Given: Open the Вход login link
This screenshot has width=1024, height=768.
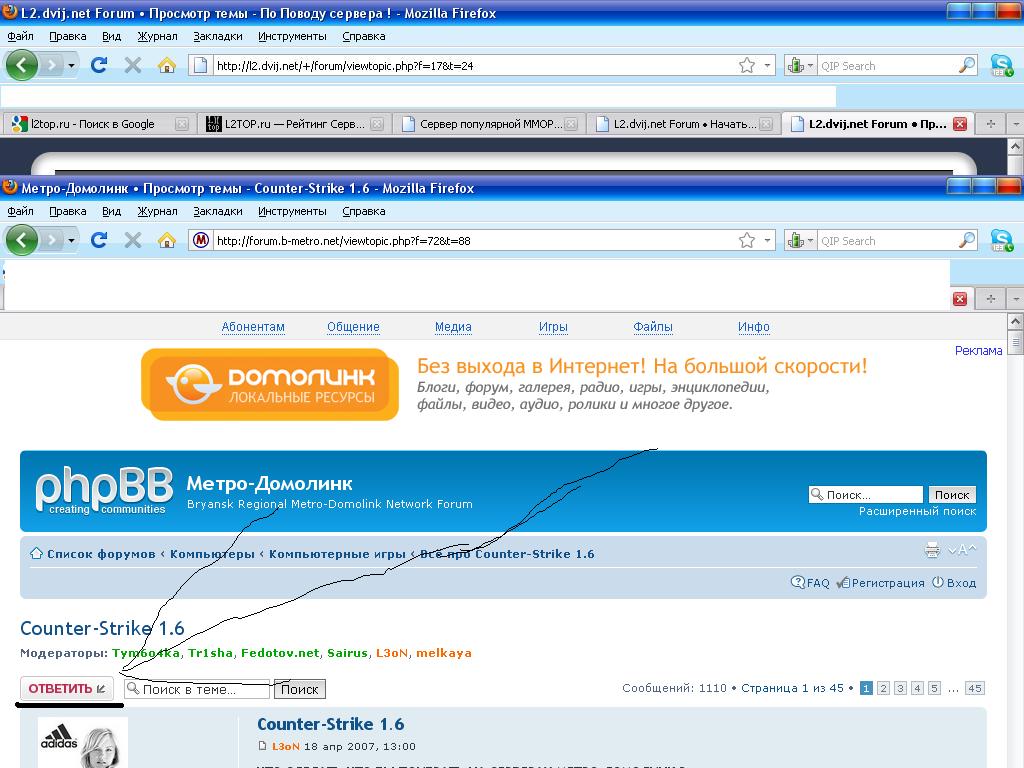Looking at the screenshot, I should click(x=961, y=583).
